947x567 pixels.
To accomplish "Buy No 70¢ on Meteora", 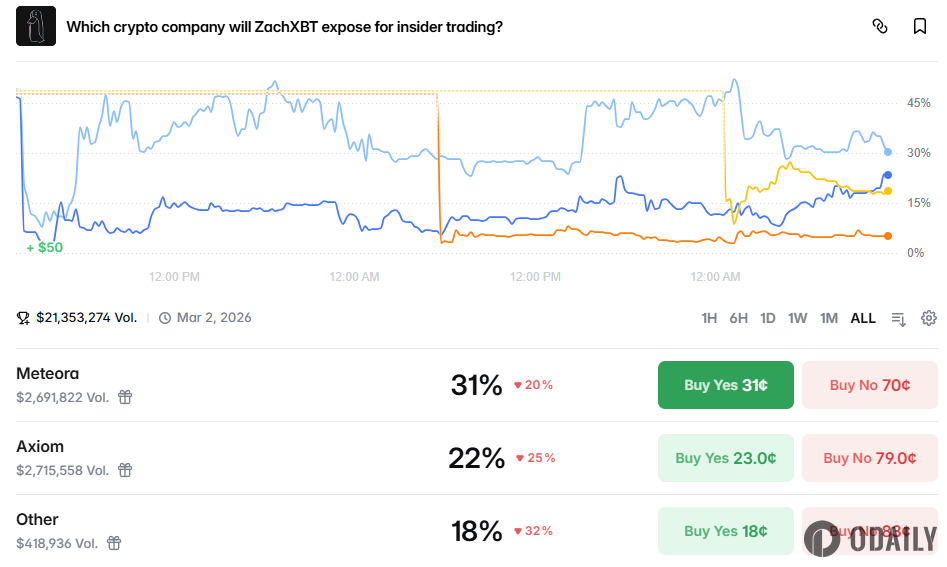I will [x=869, y=385].
